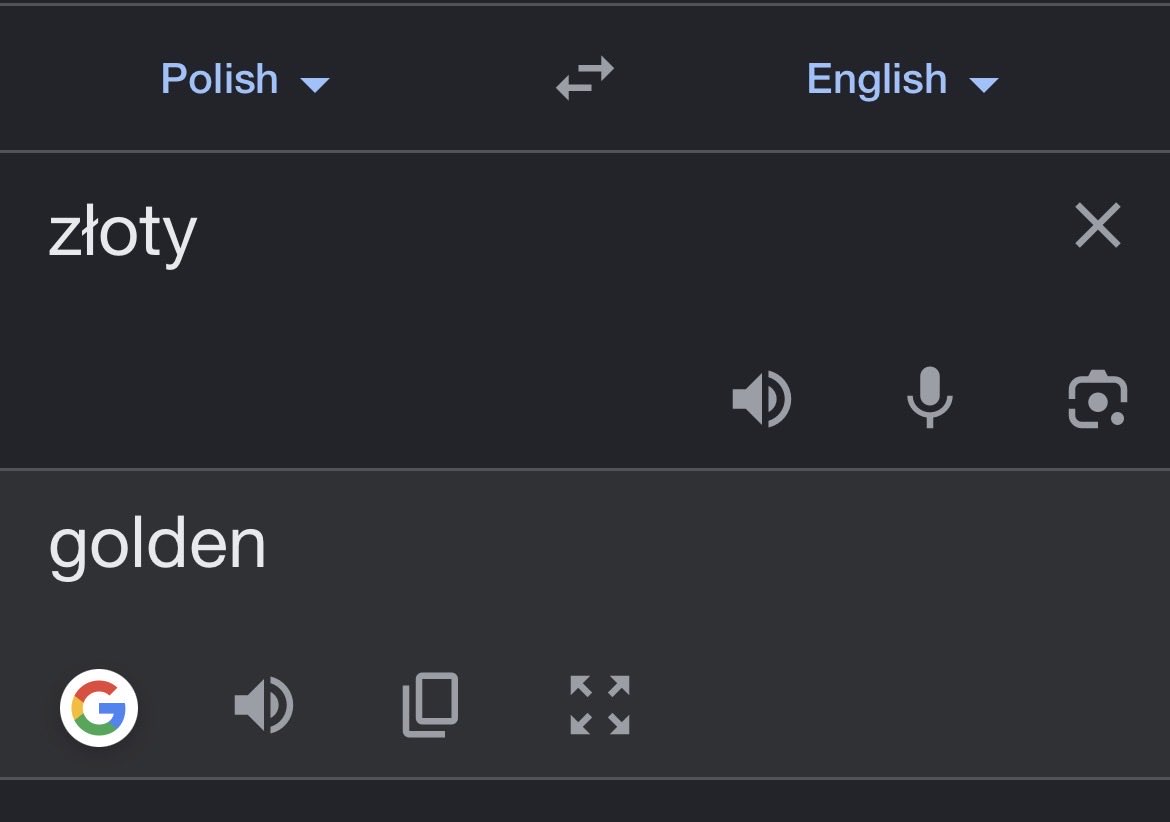This screenshot has height=822, width=1170.
Task: Start voice input with microphone
Action: [x=929, y=398]
